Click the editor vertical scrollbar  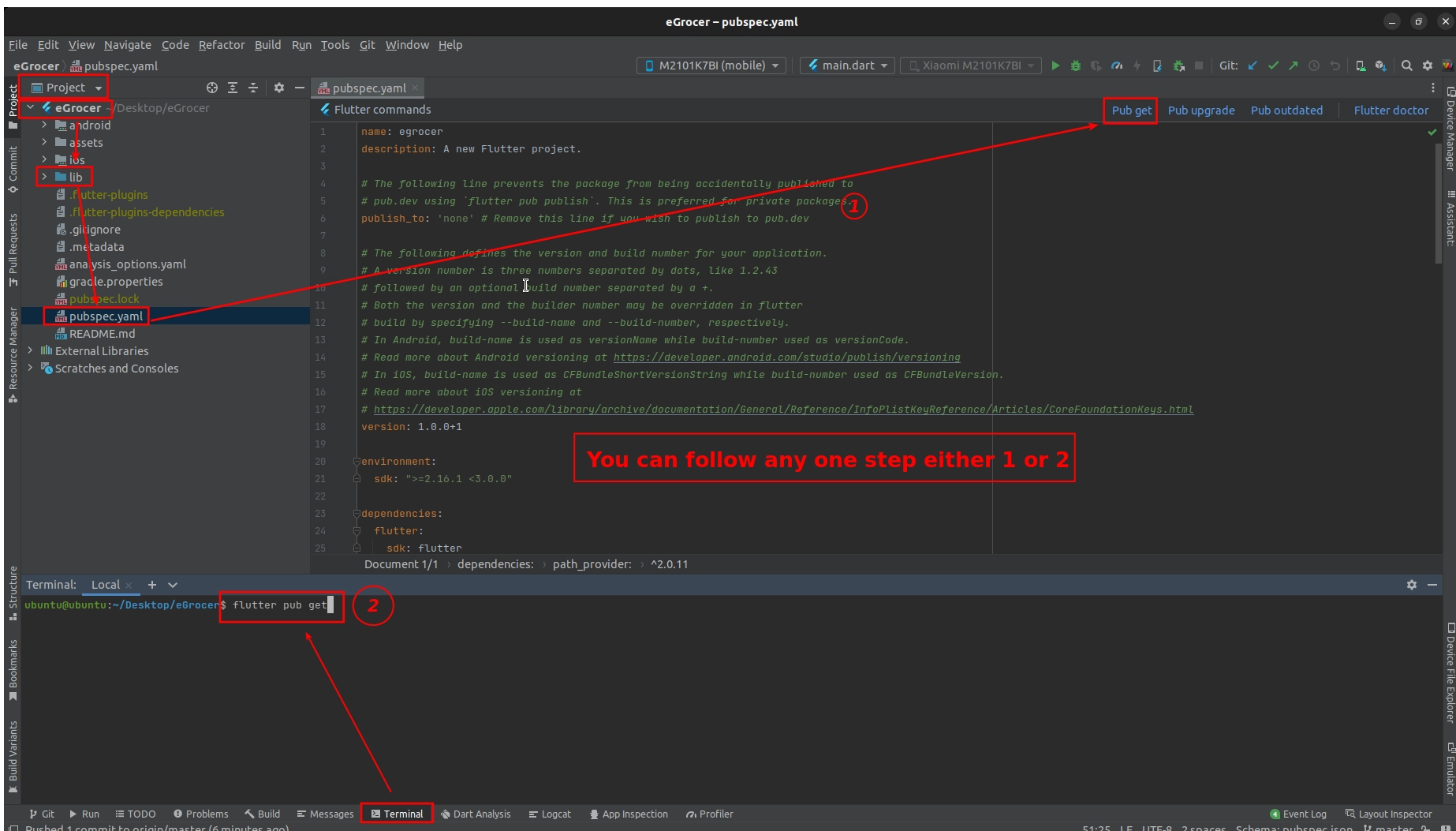(1439, 203)
